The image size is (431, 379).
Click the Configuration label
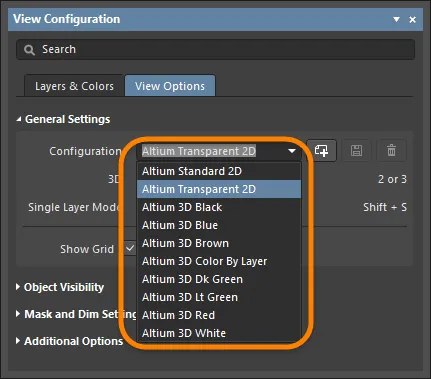pyautogui.click(x=85, y=151)
